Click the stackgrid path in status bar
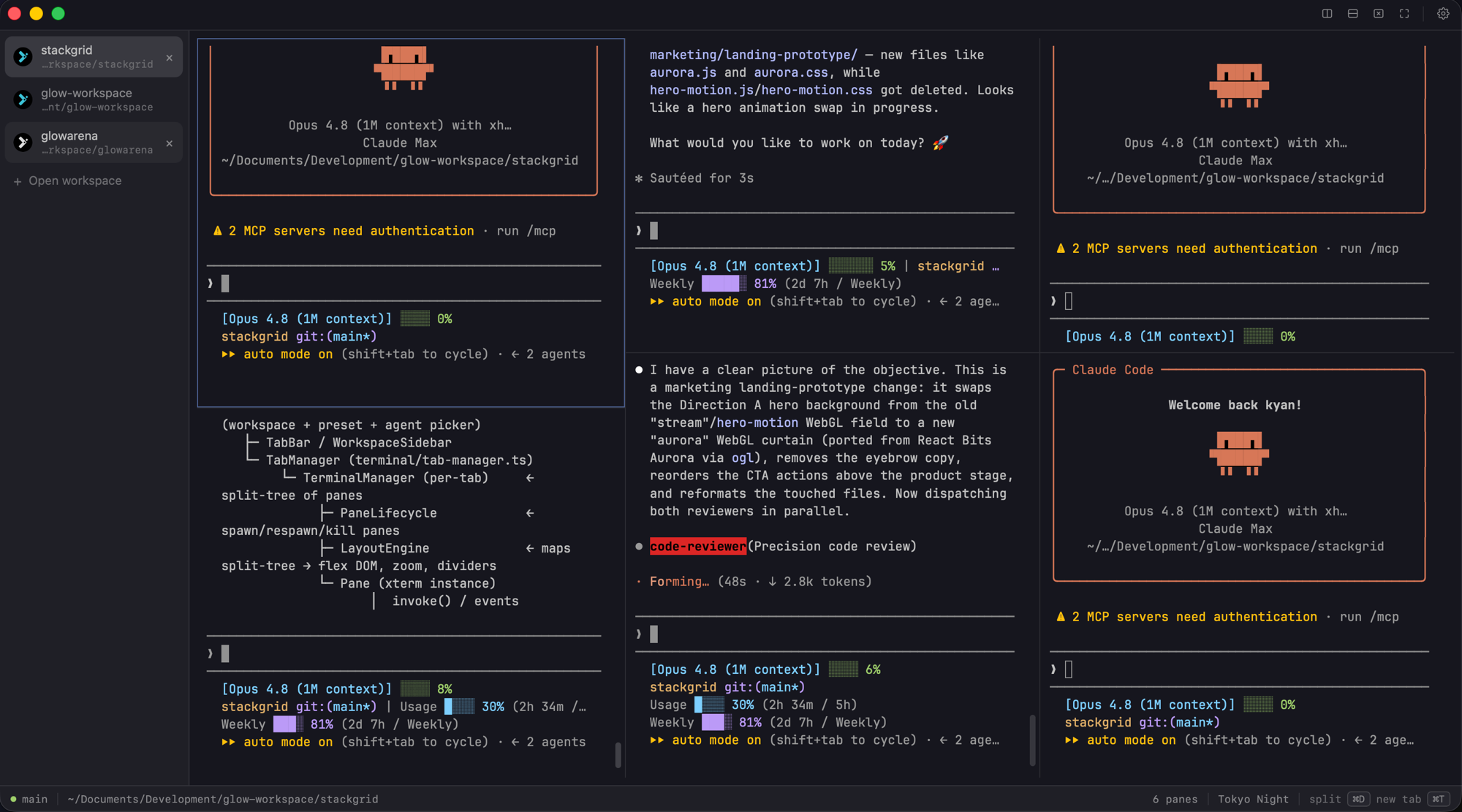 point(223,799)
